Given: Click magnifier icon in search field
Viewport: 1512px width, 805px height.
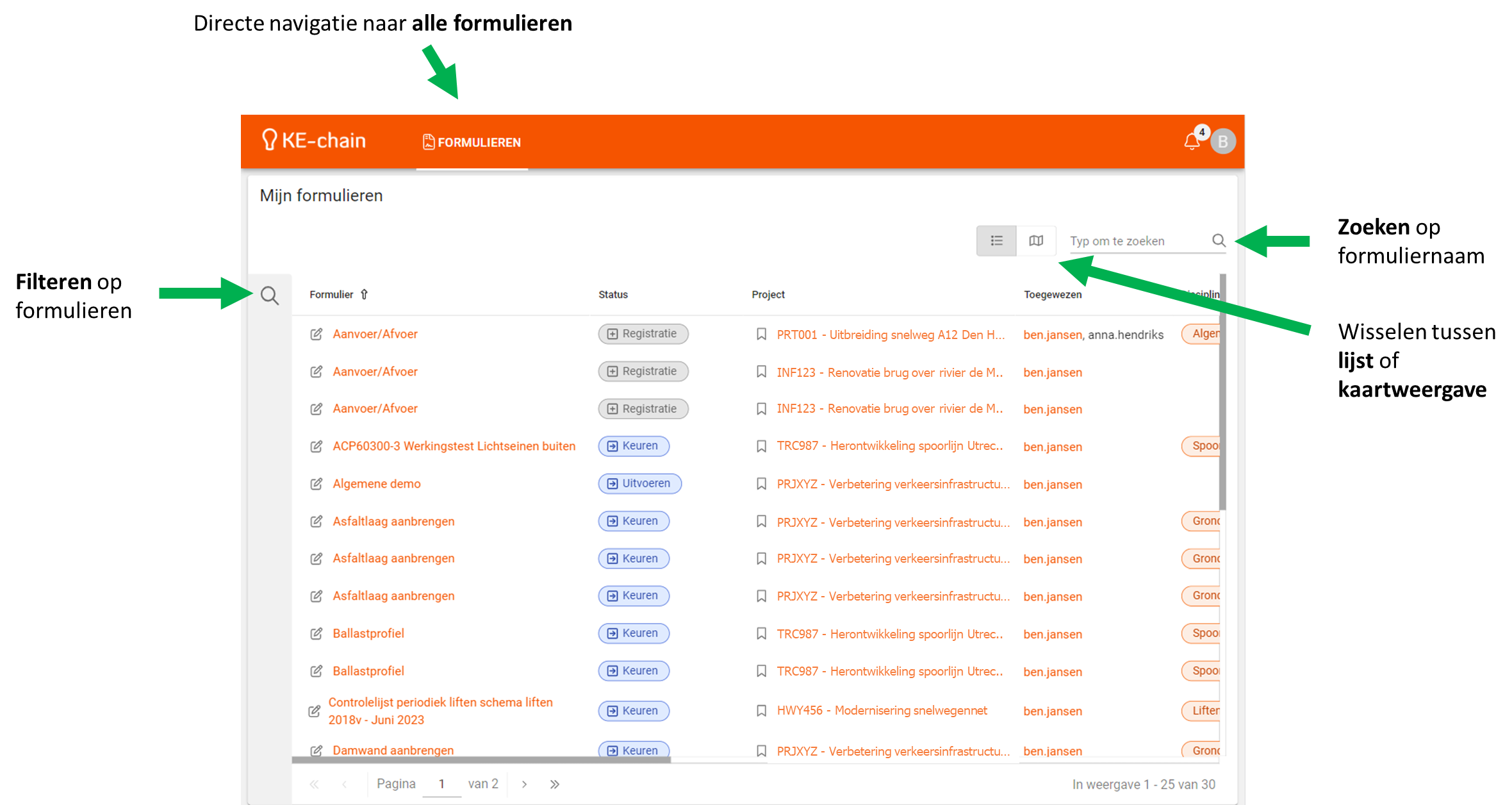Looking at the screenshot, I should pyautogui.click(x=1219, y=240).
